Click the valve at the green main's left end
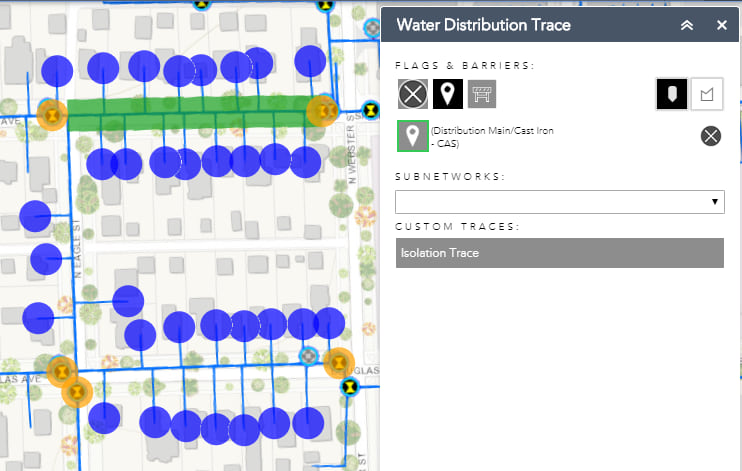Image resolution: width=742 pixels, height=471 pixels. [51, 113]
